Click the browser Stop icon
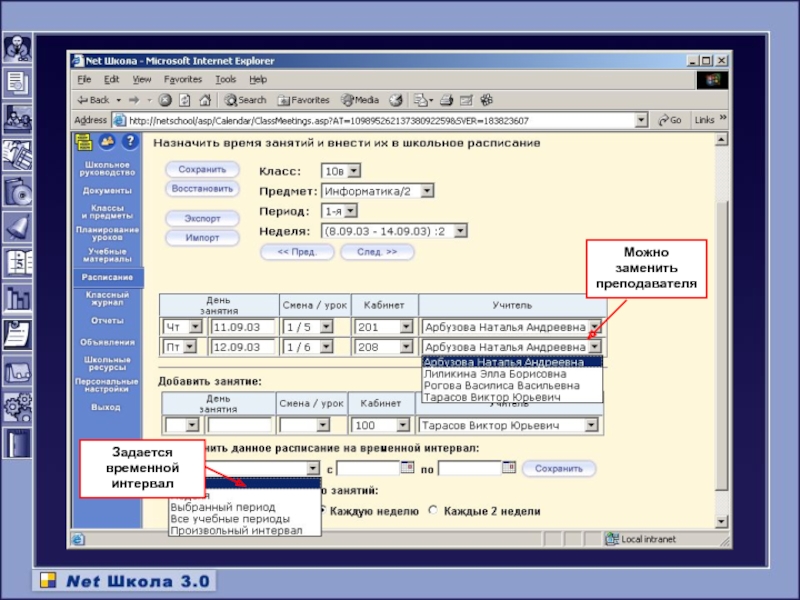Screen dimensions: 800x600 (x=166, y=100)
